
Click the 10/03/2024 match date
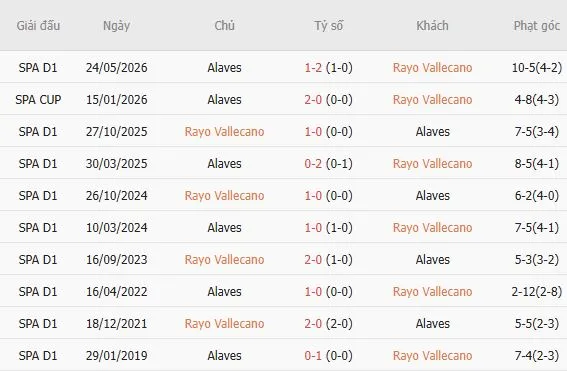coord(116,227)
